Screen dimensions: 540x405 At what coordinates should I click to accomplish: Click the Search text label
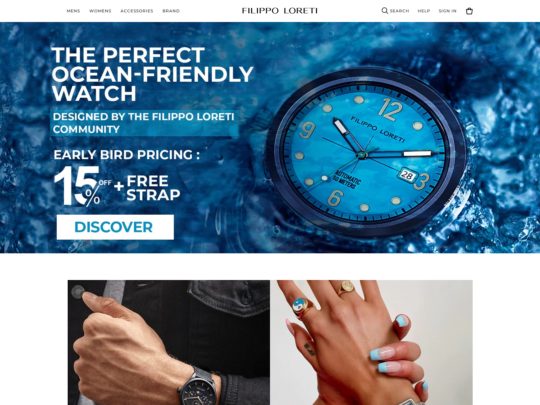(x=399, y=11)
